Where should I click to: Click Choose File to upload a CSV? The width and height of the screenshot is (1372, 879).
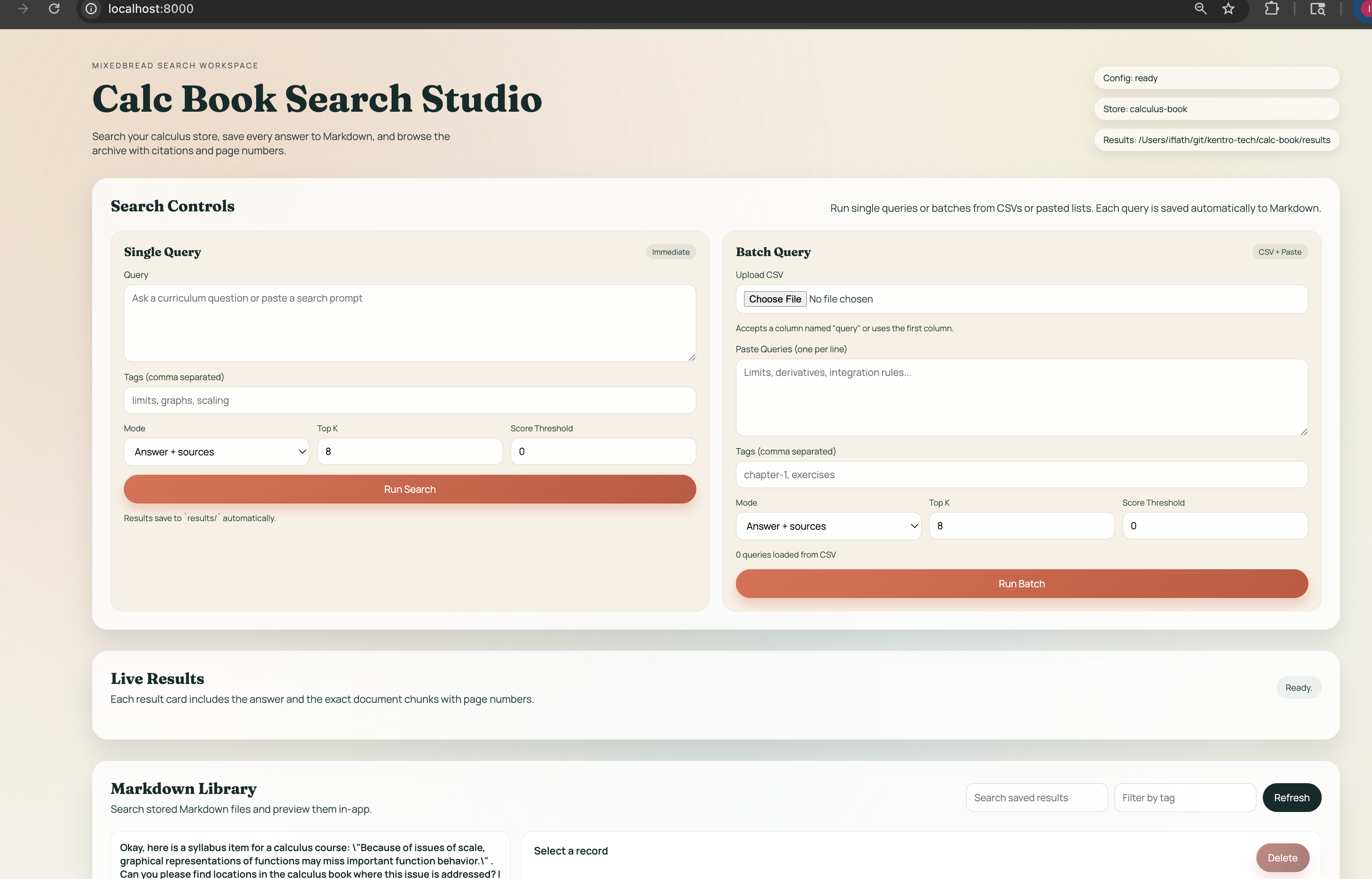tap(774, 299)
